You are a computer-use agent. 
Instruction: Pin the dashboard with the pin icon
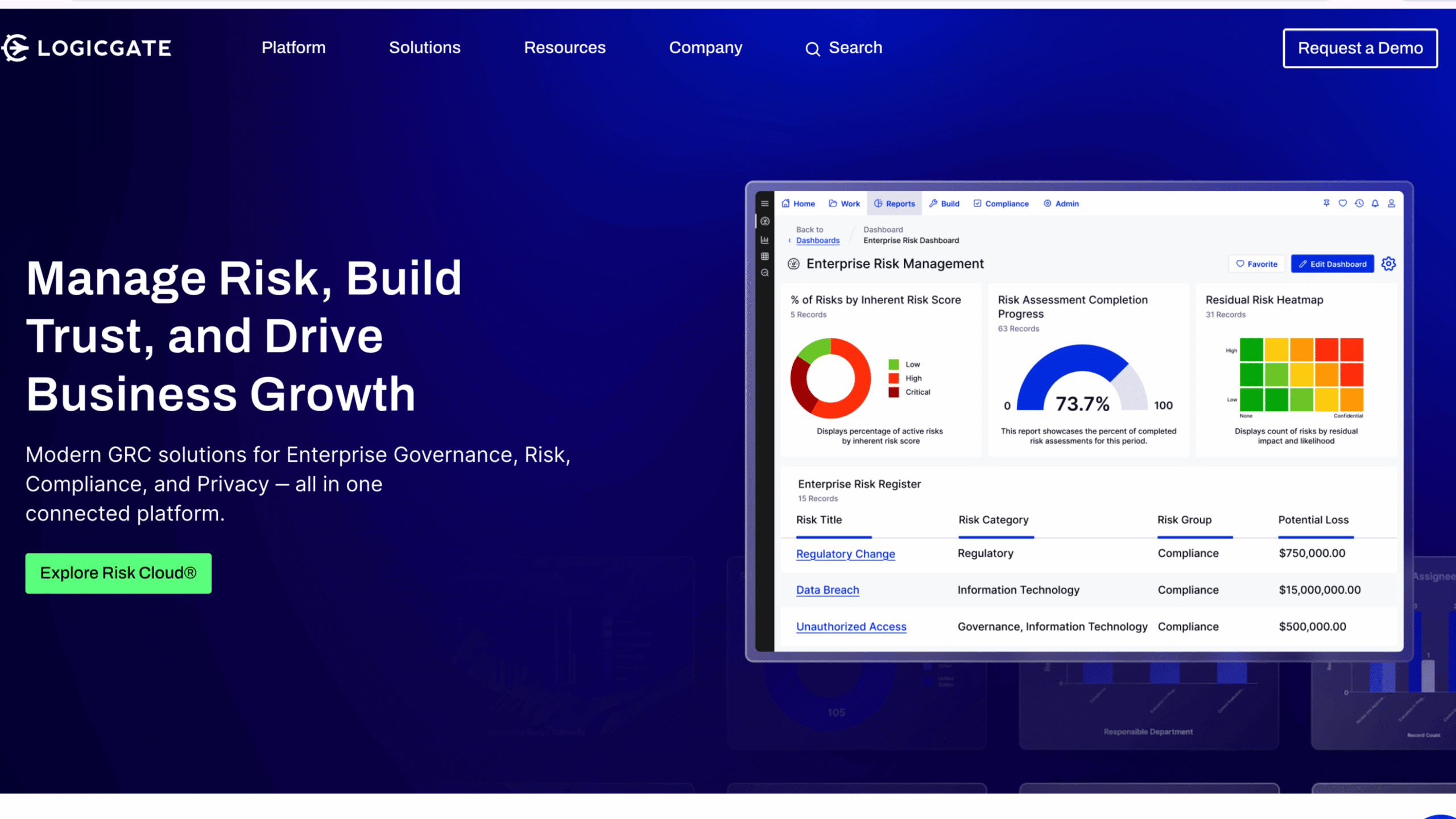click(1326, 203)
